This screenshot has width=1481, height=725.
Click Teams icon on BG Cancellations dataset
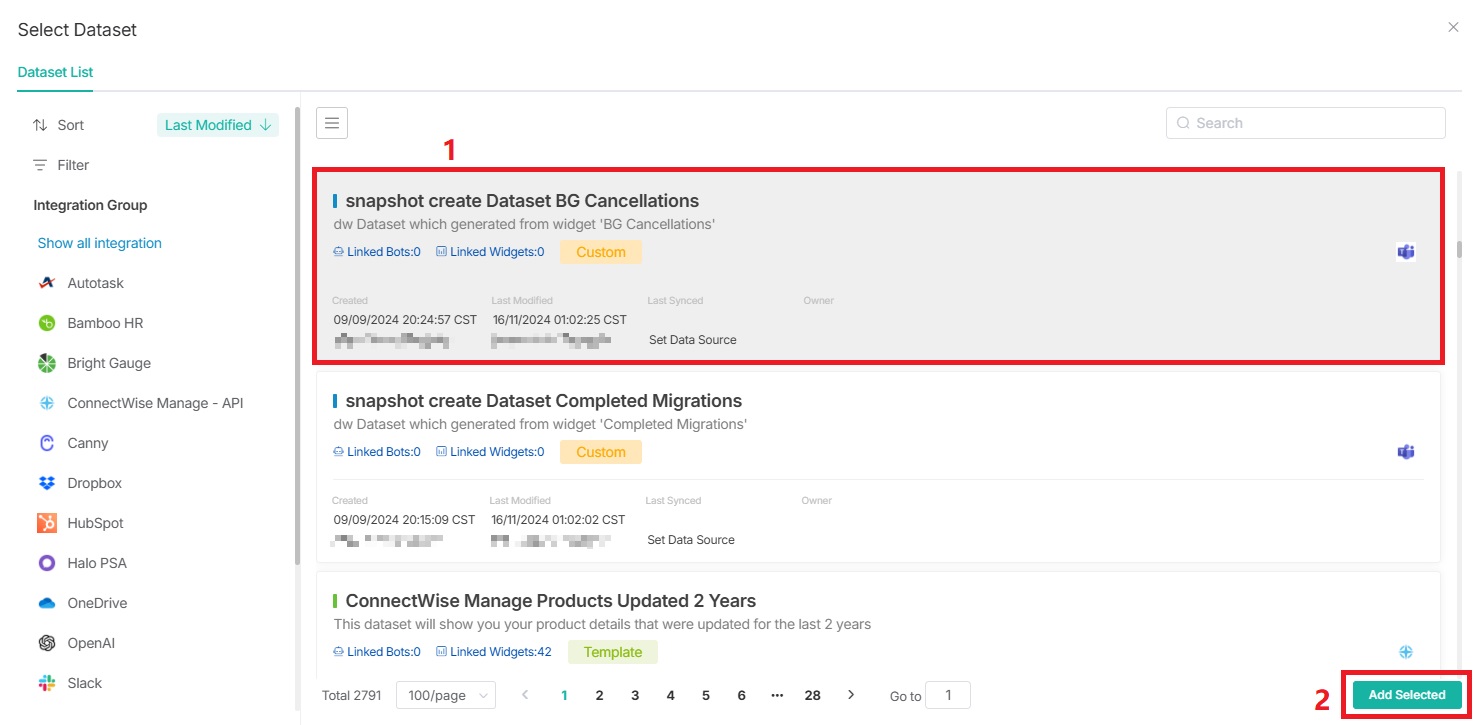1405,252
